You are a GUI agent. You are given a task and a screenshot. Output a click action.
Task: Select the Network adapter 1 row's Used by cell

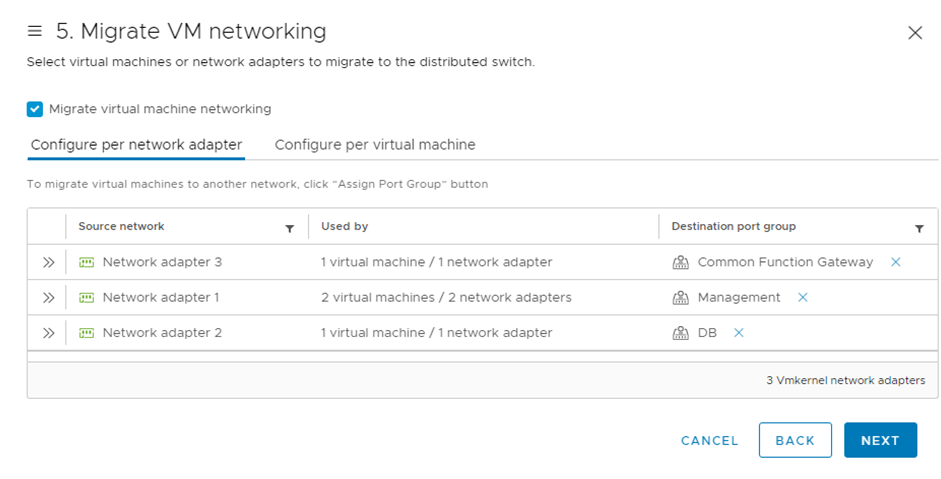[446, 297]
